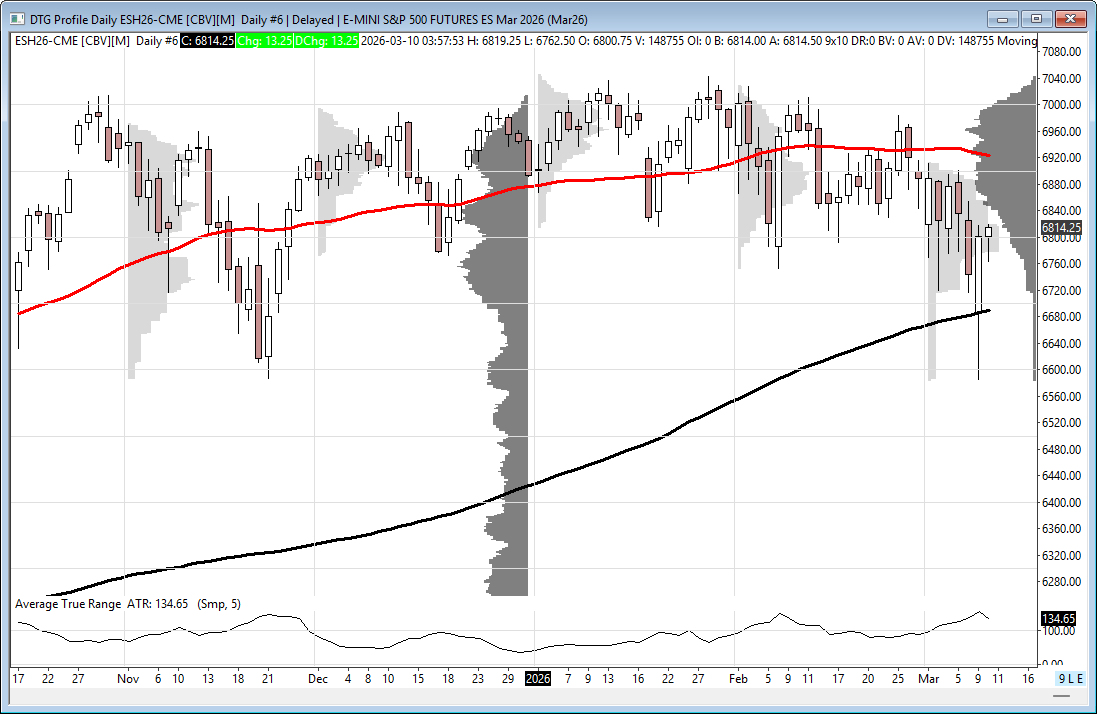The width and height of the screenshot is (1097, 714).
Task: Close the ESH26-CME chart window
Action: point(1071,18)
